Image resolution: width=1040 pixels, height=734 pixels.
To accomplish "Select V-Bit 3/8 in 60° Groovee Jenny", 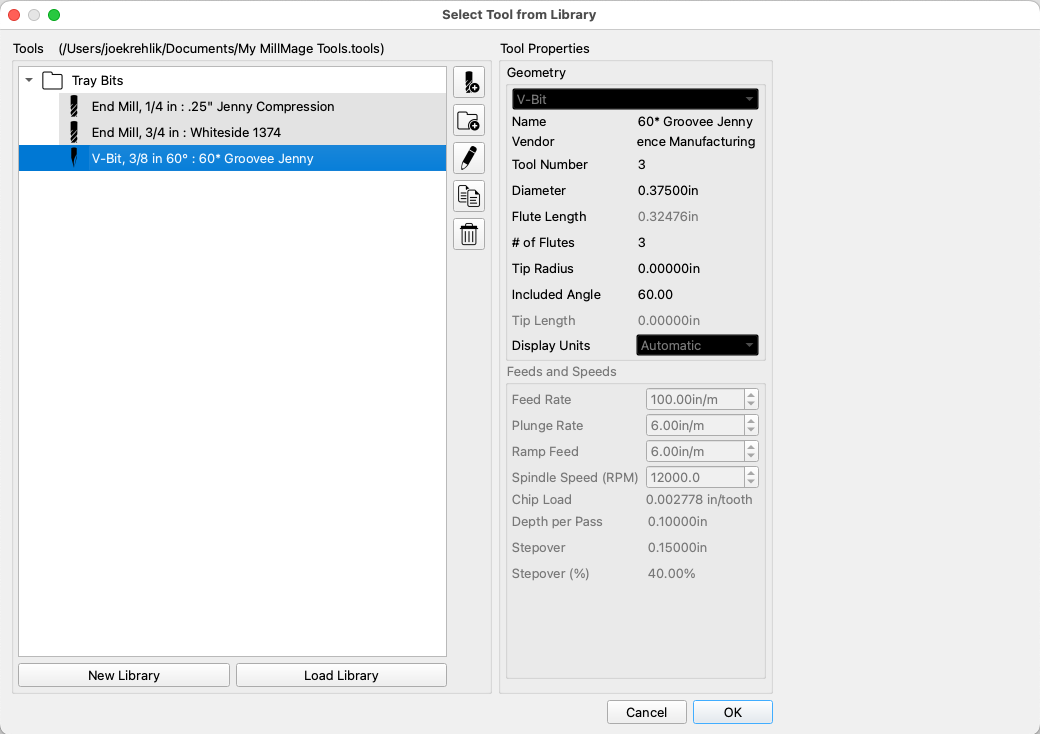I will [232, 158].
